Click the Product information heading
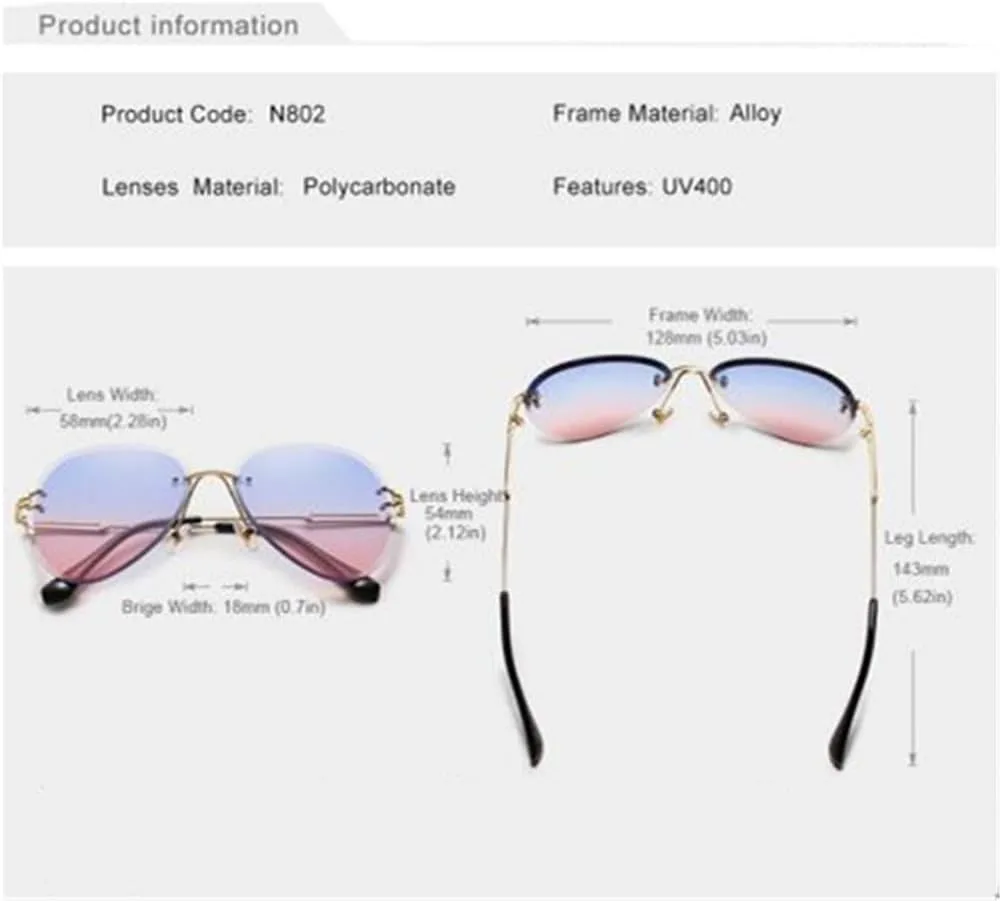The image size is (1000, 901). [168, 26]
